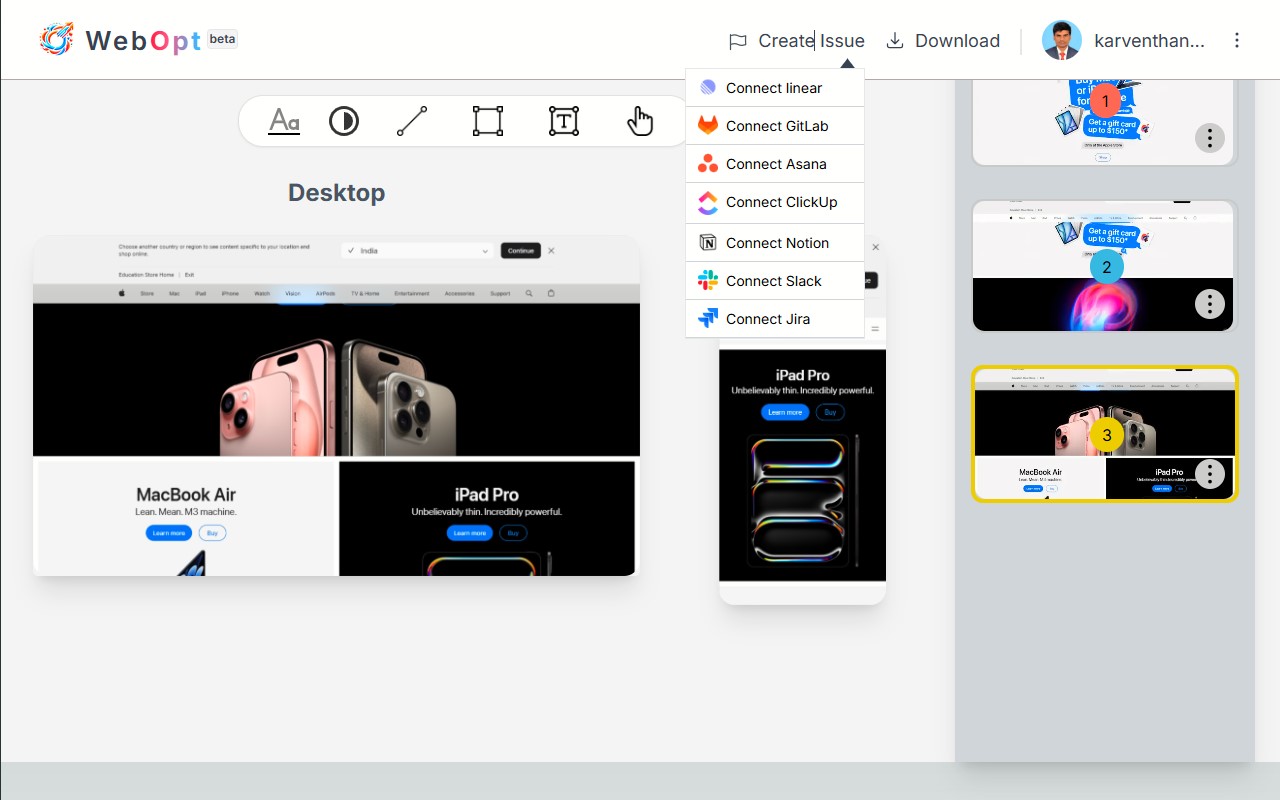This screenshot has height=800, width=1280.
Task: Select the rectangle box tool
Action: click(488, 122)
